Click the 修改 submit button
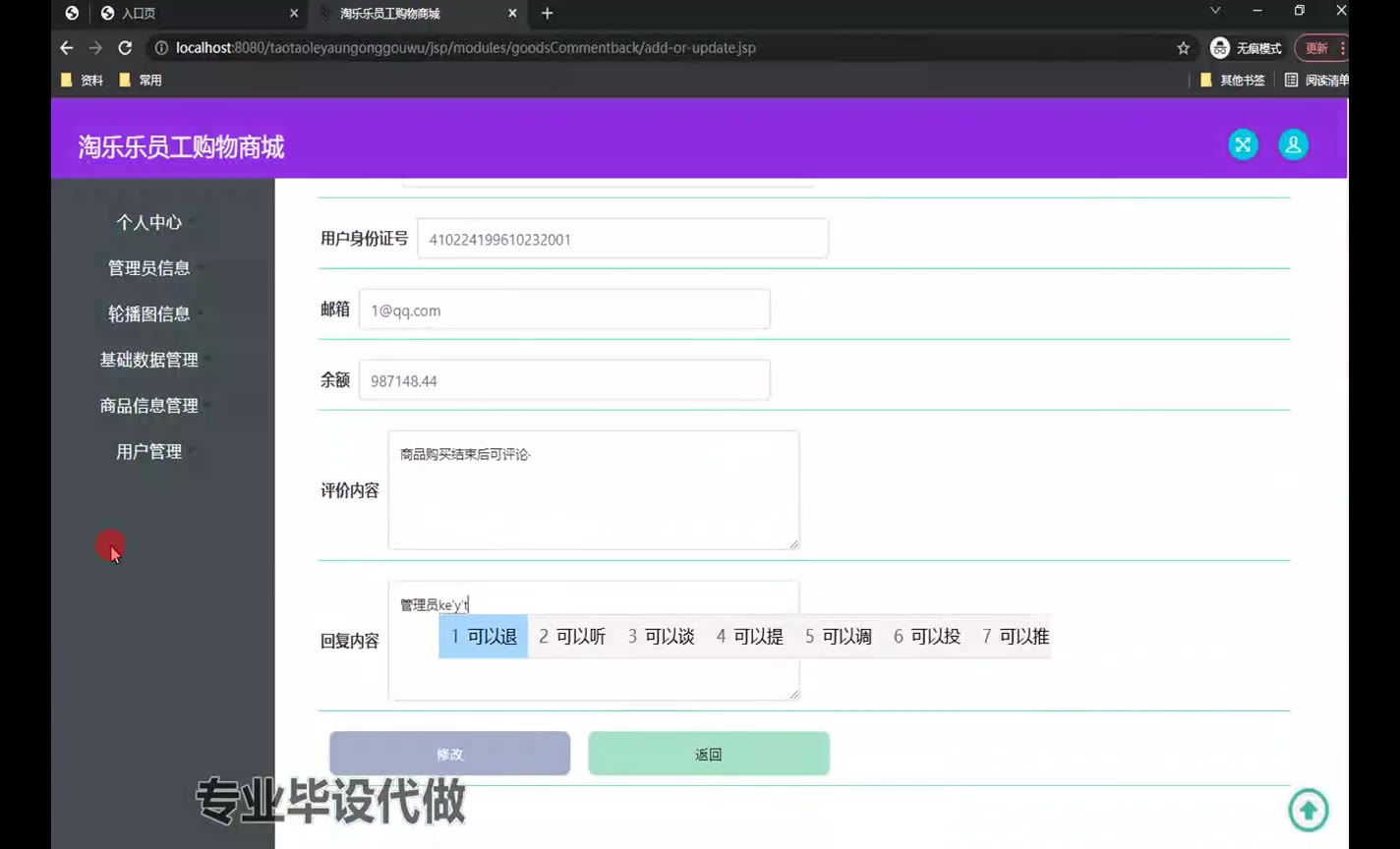The height and width of the screenshot is (849, 1400). [x=449, y=754]
